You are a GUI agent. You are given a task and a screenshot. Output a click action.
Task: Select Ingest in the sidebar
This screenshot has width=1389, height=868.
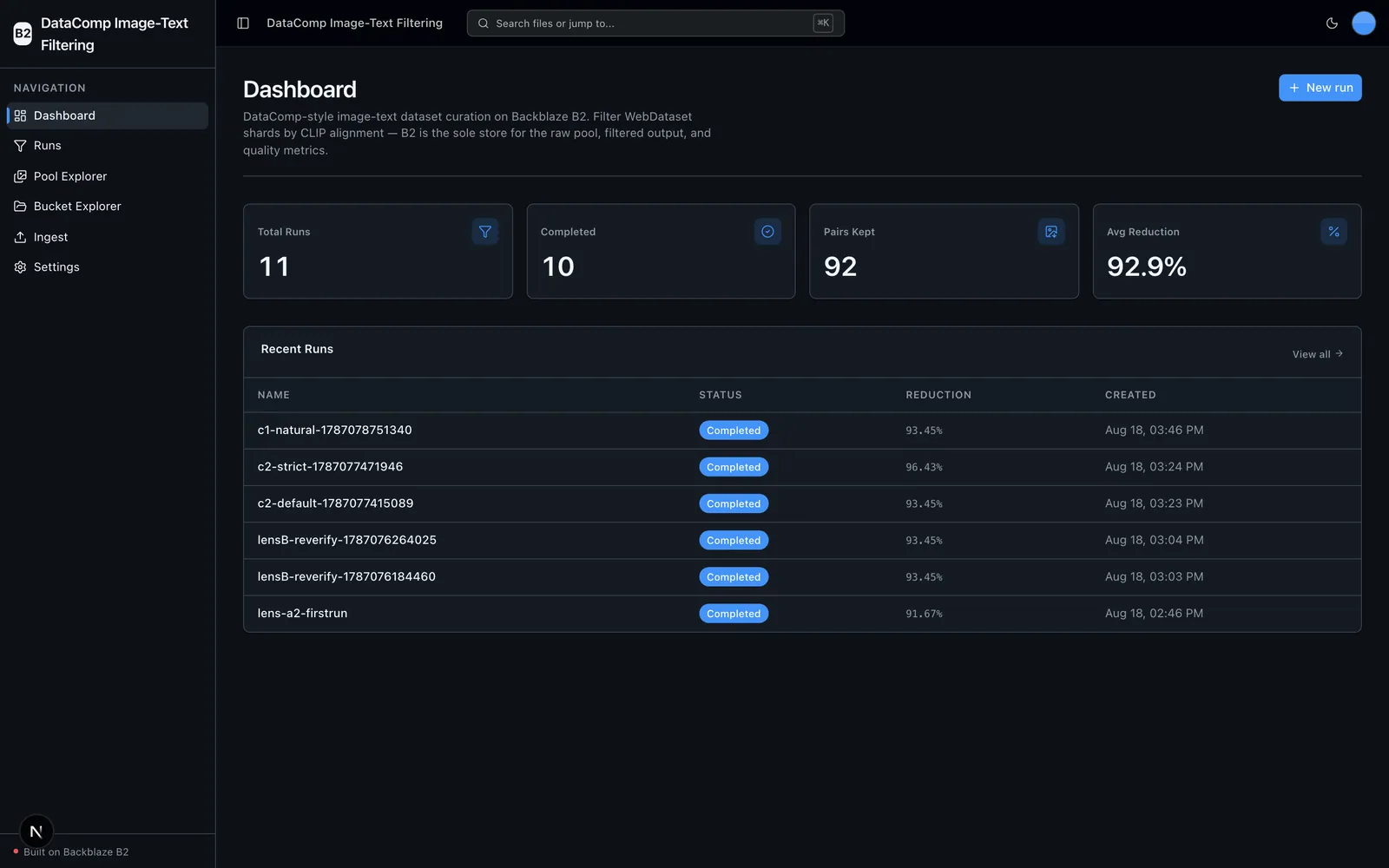tap(108, 237)
